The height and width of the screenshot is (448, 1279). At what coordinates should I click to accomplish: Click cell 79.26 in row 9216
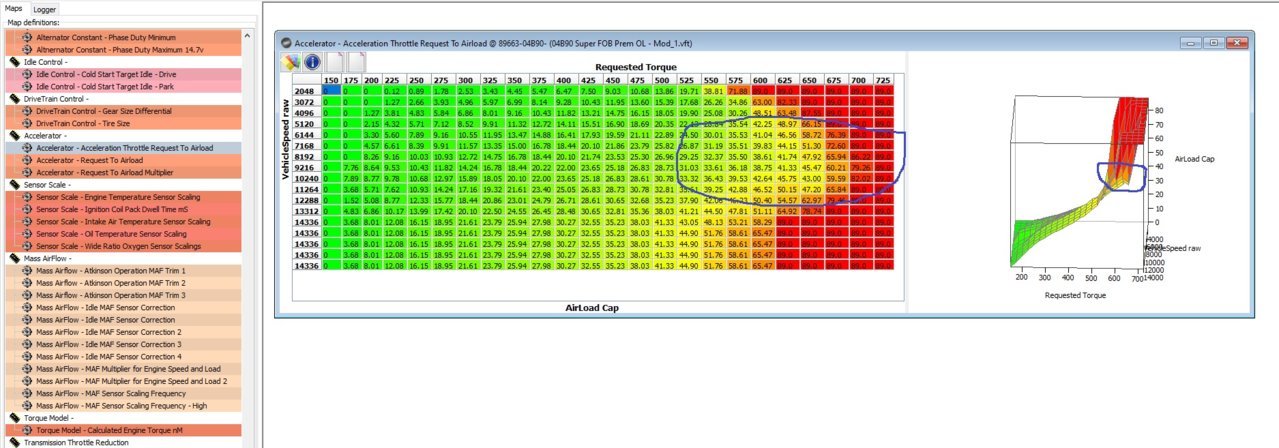(860, 168)
